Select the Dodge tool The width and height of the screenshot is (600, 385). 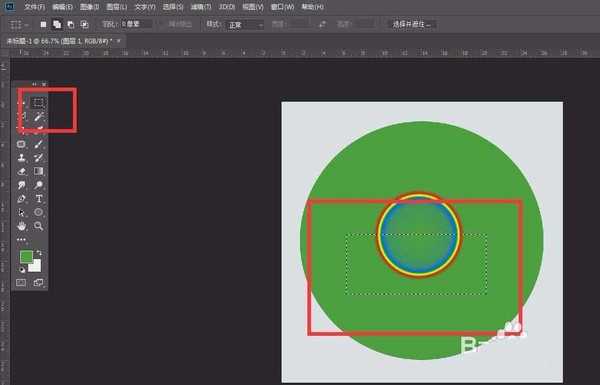(39, 185)
